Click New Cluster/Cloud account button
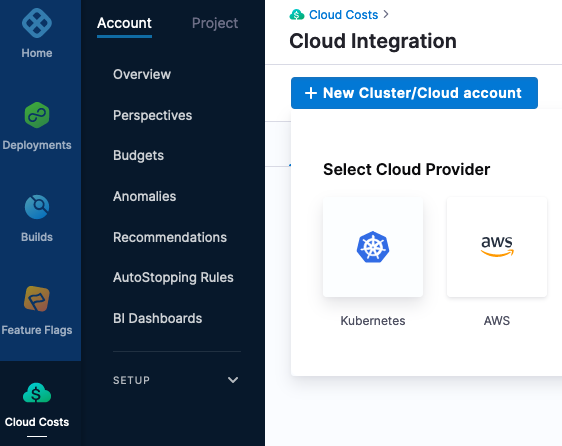Viewport: 562px width, 446px height. pos(414,93)
